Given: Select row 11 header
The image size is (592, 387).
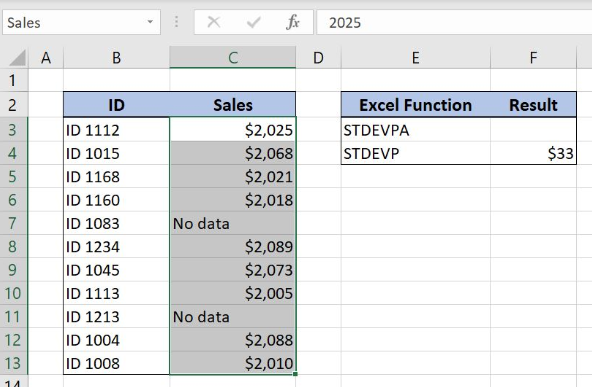Looking at the screenshot, I should [x=14, y=316].
